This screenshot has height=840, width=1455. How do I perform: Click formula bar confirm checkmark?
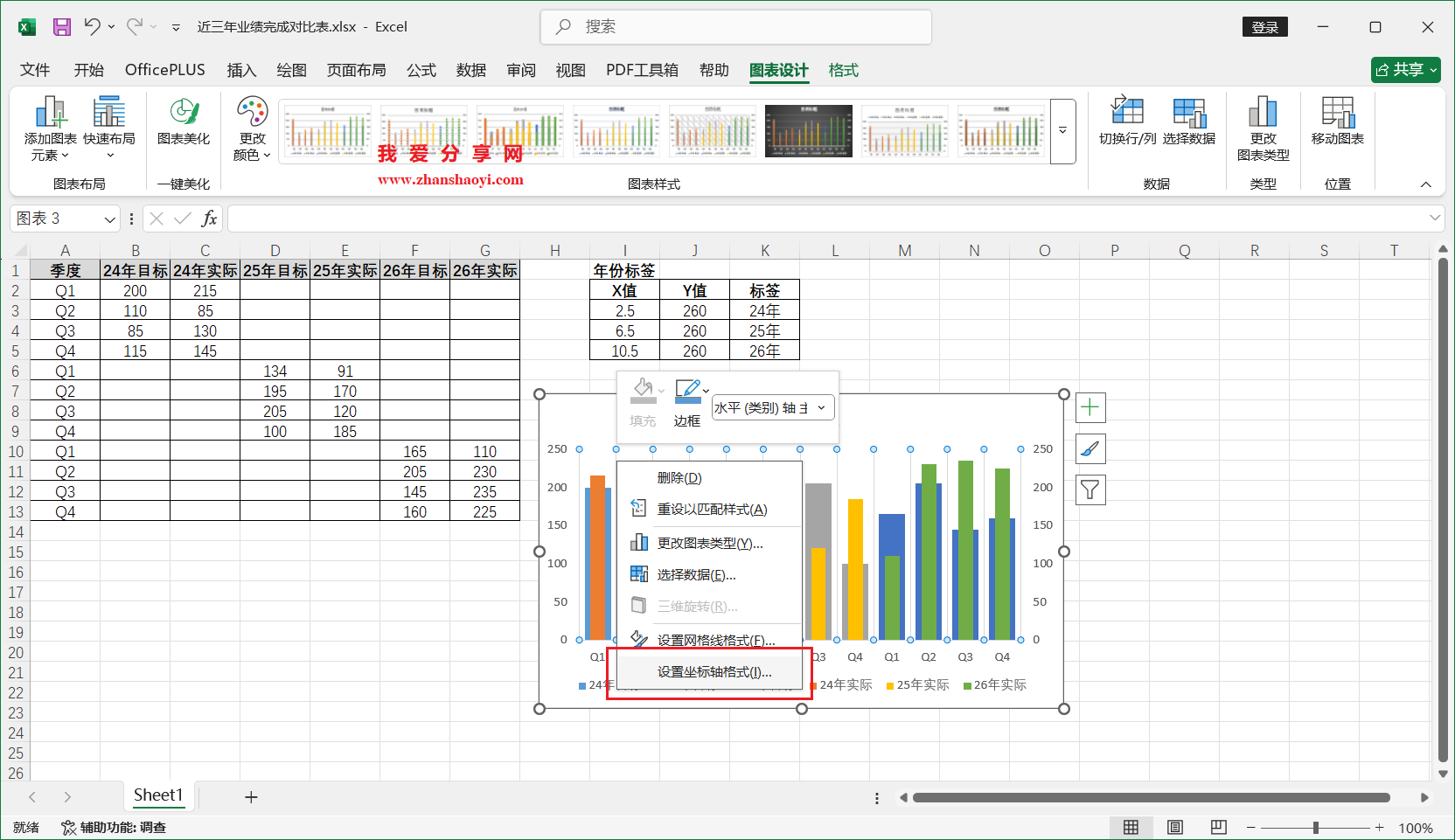point(183,219)
